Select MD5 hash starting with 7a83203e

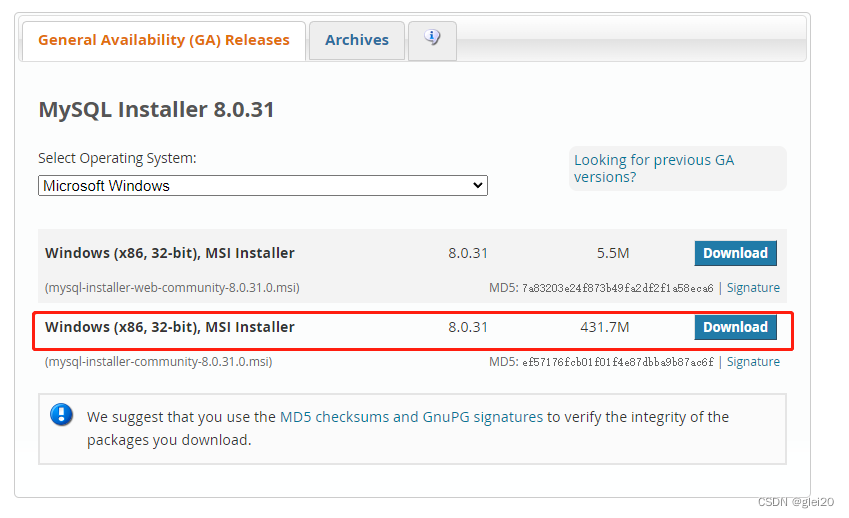(618, 288)
